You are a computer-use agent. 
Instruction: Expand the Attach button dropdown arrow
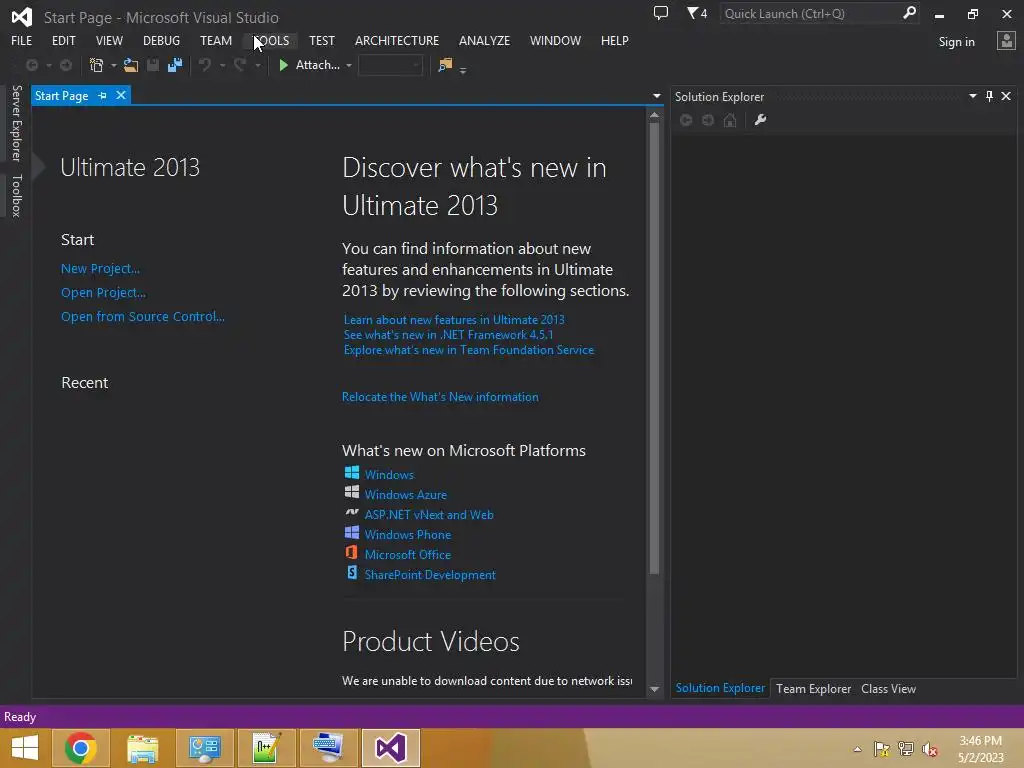[x=349, y=66]
